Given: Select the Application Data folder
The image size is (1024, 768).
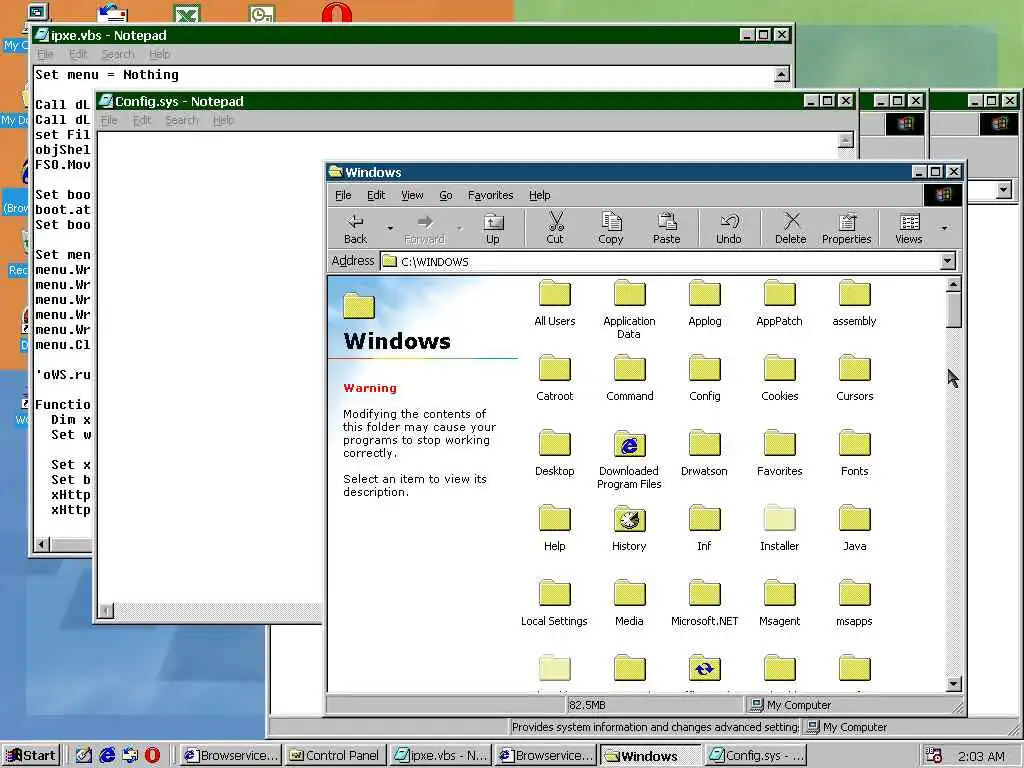Looking at the screenshot, I should [x=630, y=310].
